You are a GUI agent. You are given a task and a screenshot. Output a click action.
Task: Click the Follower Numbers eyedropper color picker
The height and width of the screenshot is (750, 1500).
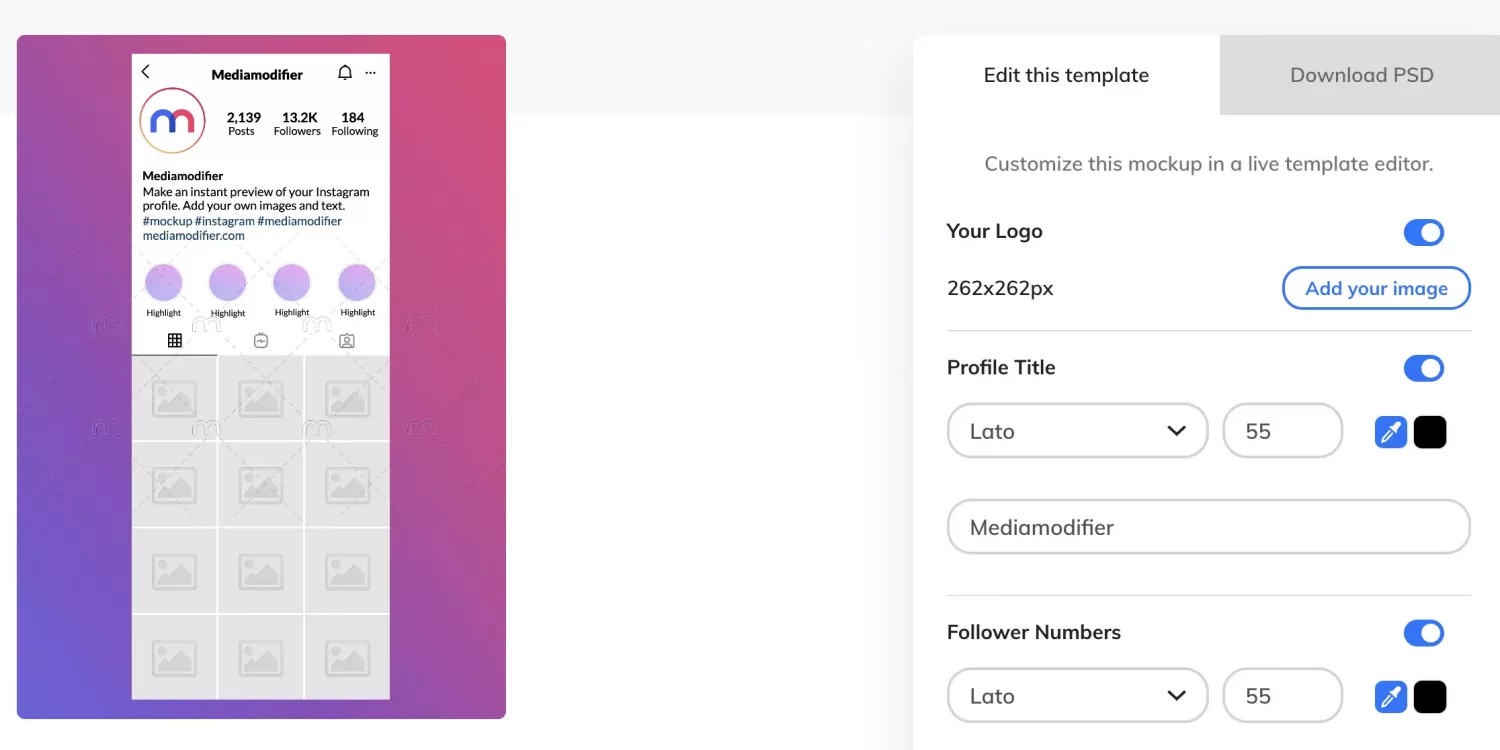point(1391,697)
